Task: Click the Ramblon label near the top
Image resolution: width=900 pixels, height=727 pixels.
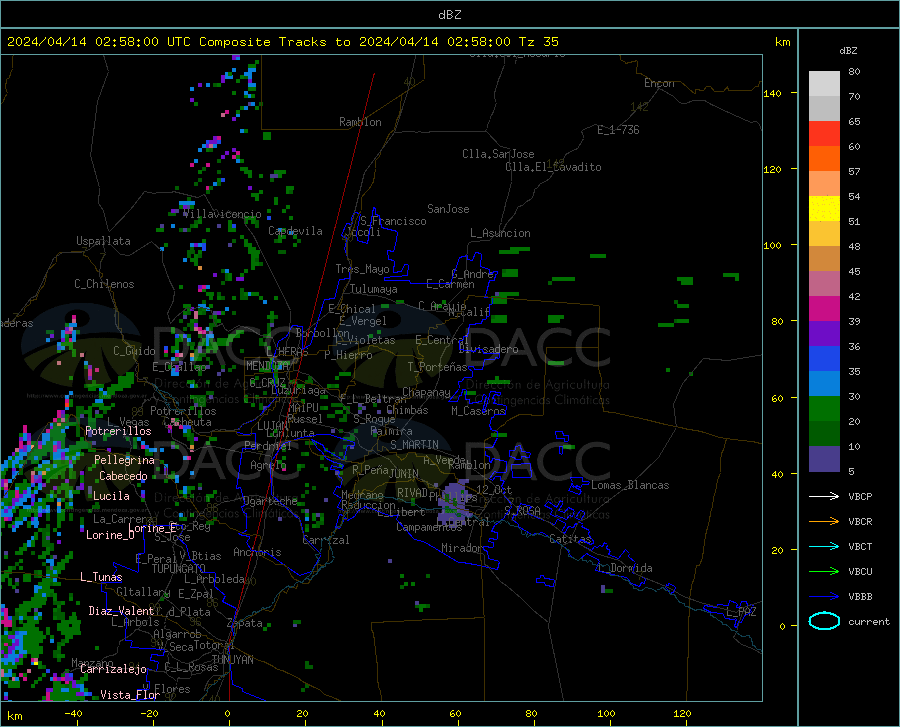Action: [x=360, y=122]
